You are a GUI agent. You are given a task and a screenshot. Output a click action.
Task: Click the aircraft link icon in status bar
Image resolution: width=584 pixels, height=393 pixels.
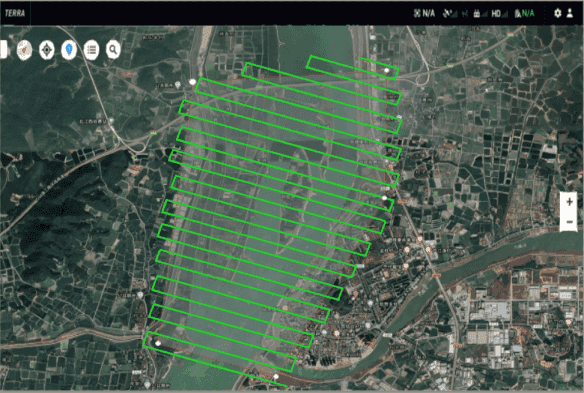click(x=465, y=14)
